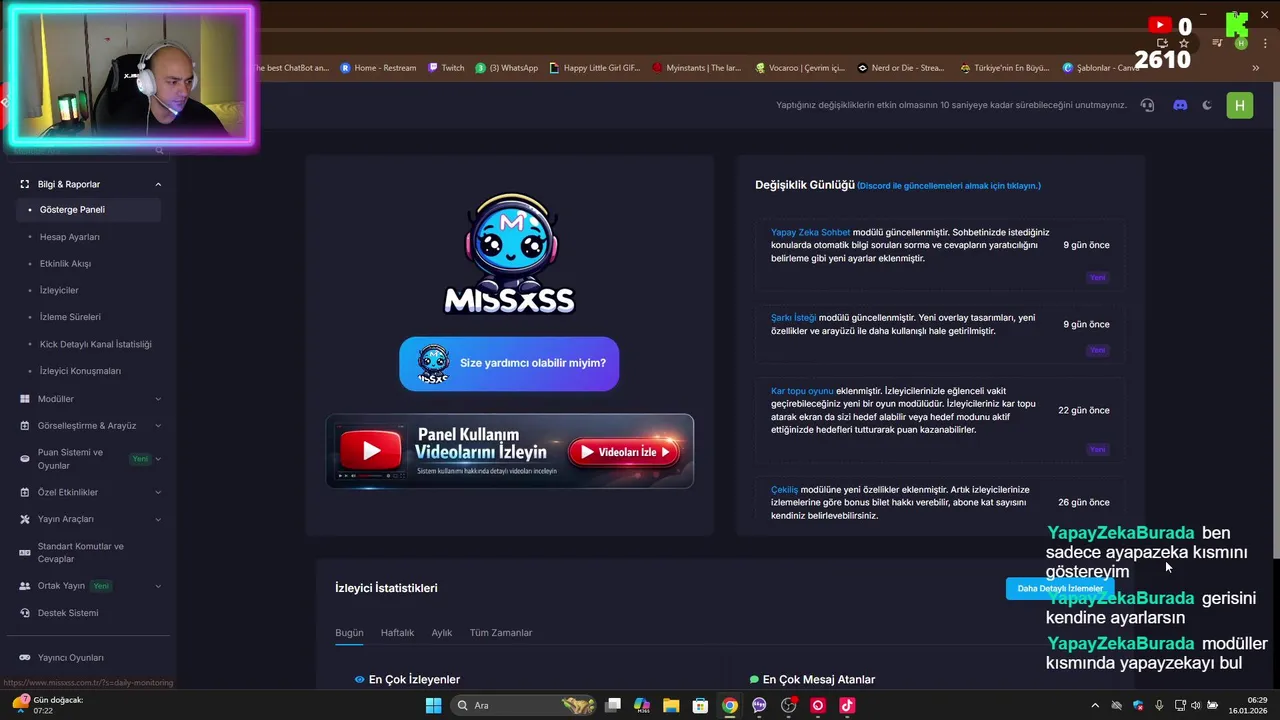Image resolution: width=1280 pixels, height=720 pixels.
Task: Toggle dark mode moon icon
Action: pyautogui.click(x=1207, y=105)
